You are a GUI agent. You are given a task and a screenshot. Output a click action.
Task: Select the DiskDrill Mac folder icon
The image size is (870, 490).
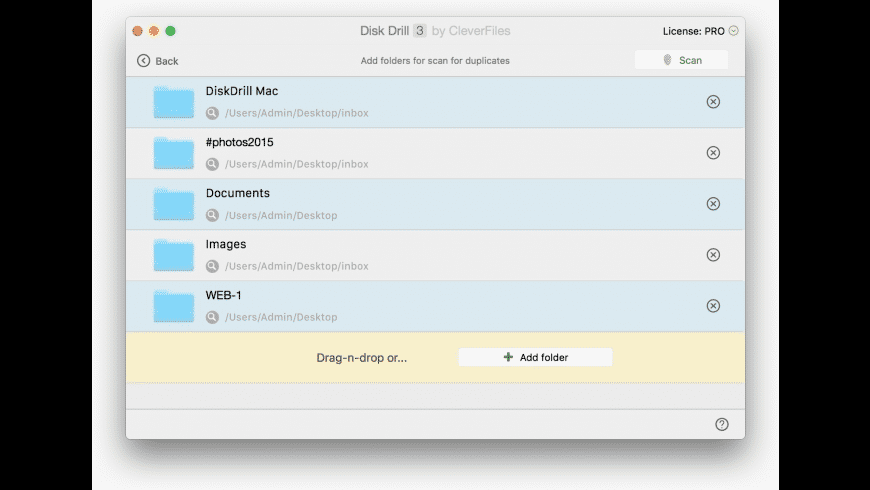coord(173,102)
